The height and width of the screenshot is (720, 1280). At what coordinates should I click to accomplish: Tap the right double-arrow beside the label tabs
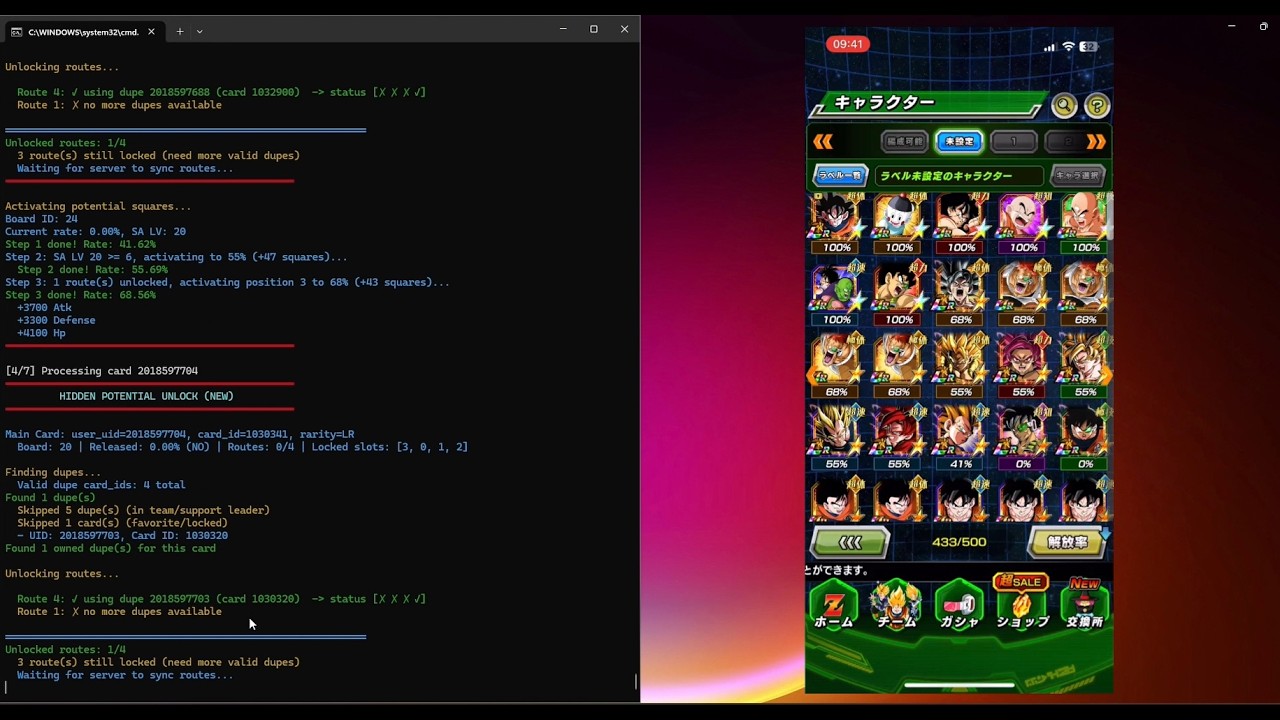1096,142
